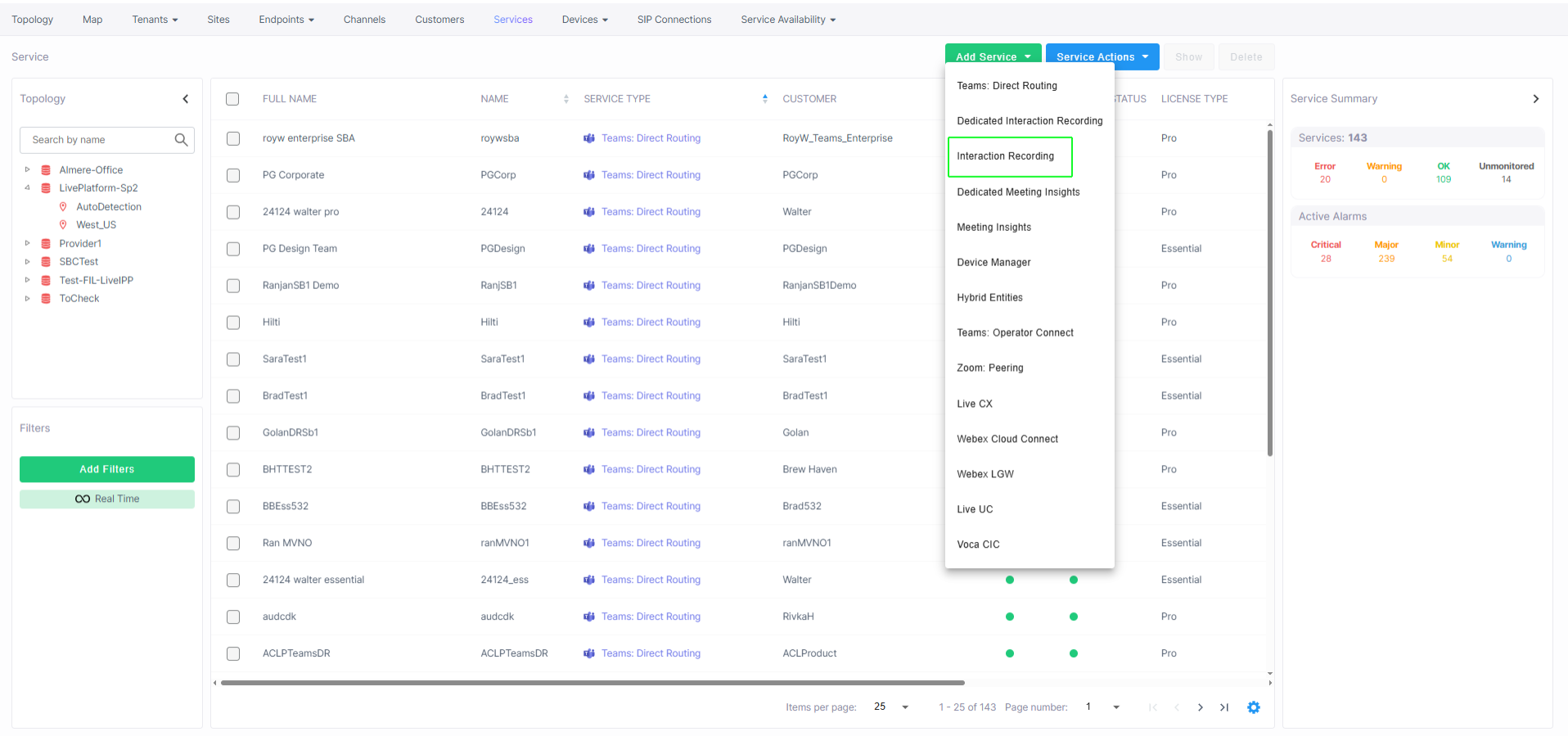
Task: Jump to last page arrow
Action: 1224,707
